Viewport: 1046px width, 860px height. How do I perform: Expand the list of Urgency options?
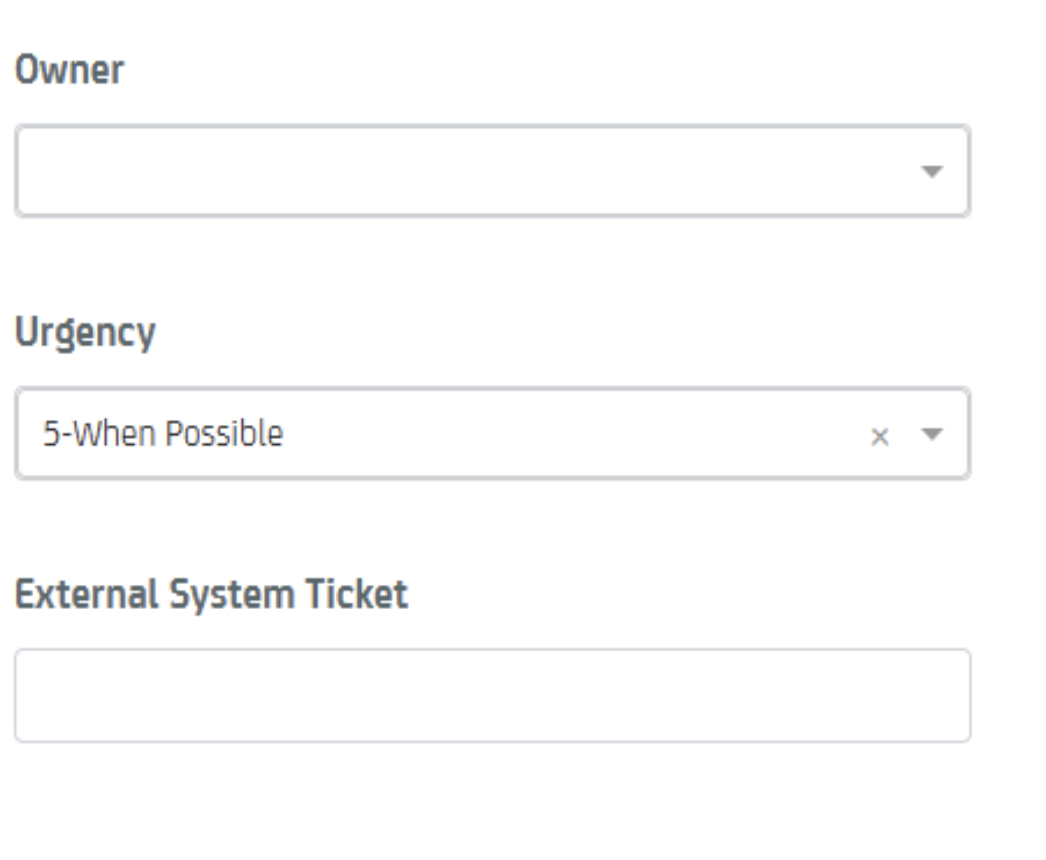pos(931,435)
